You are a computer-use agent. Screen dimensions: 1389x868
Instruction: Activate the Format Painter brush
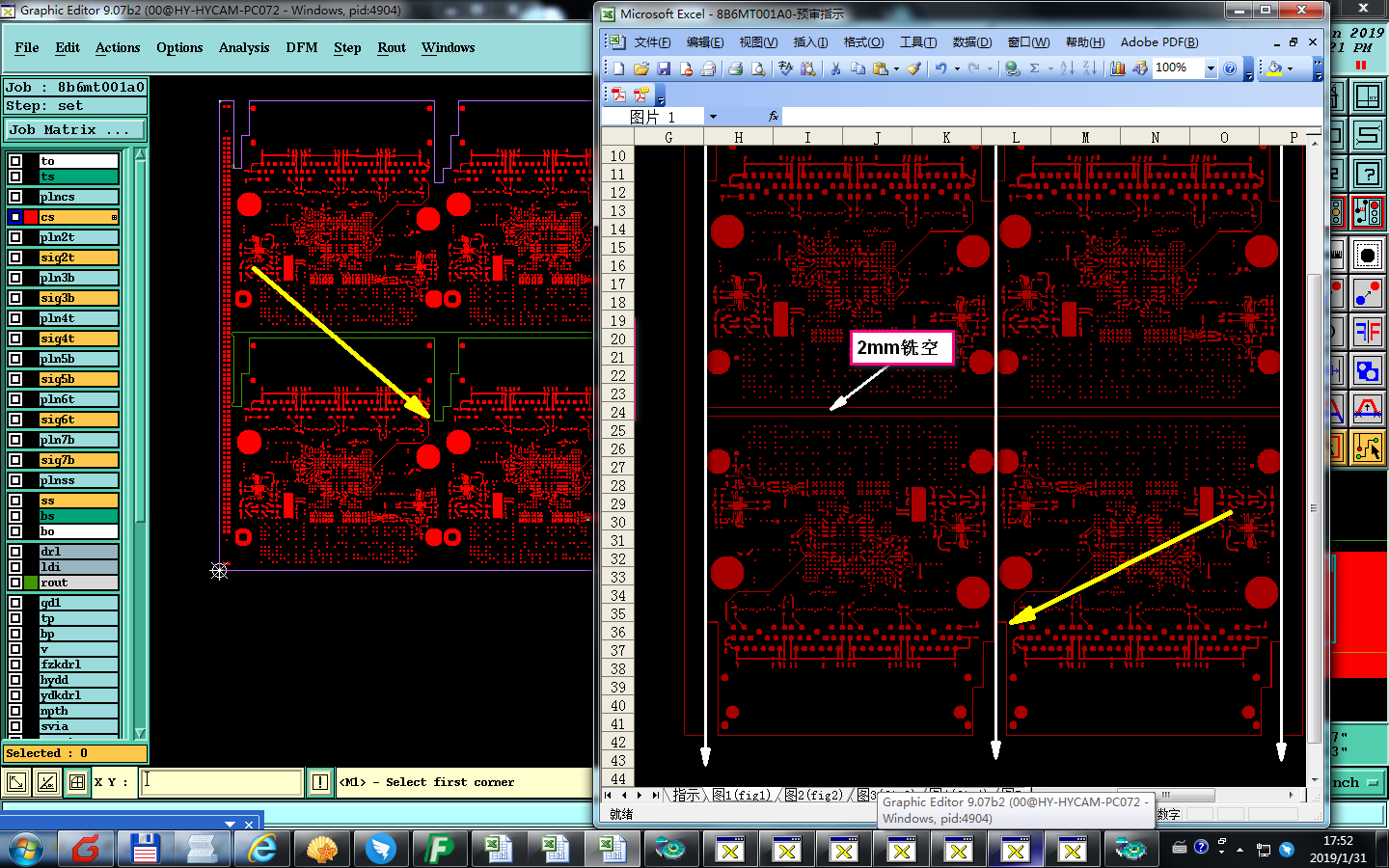point(914,68)
